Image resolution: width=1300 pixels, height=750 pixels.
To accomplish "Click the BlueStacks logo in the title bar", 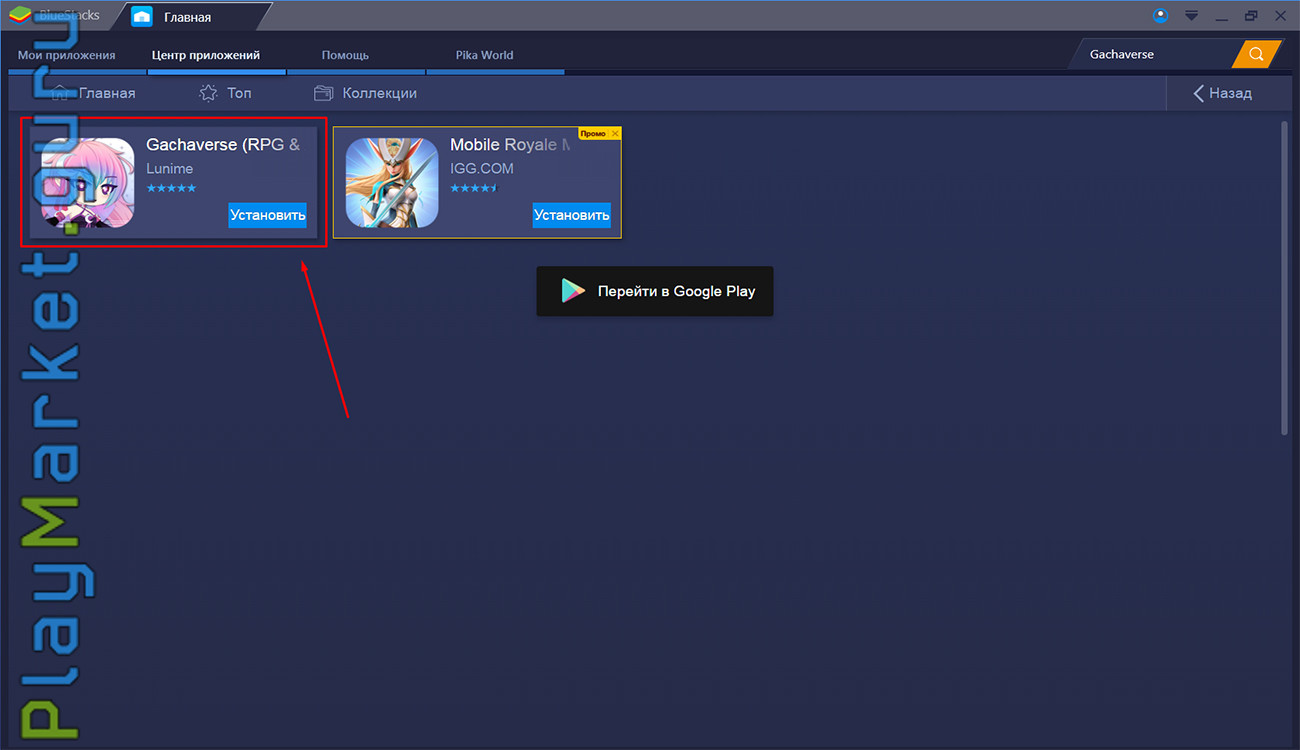I will click(x=19, y=16).
